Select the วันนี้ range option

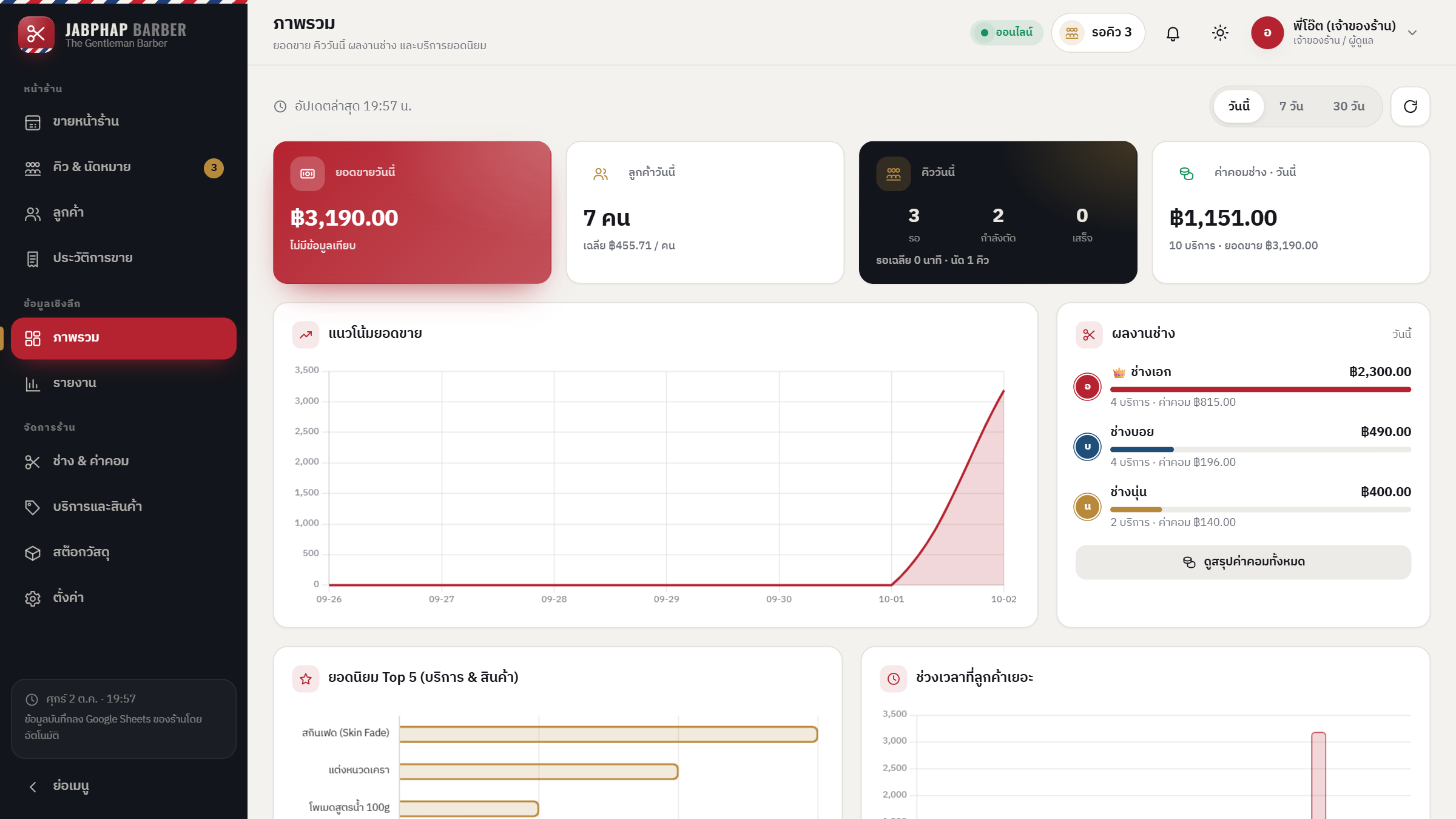tap(1239, 106)
